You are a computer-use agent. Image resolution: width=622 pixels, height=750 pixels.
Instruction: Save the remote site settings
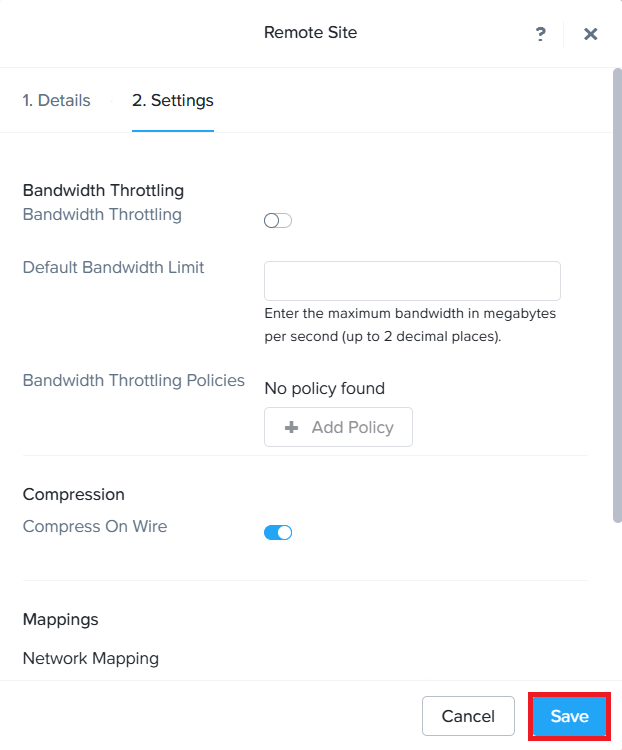tap(569, 716)
